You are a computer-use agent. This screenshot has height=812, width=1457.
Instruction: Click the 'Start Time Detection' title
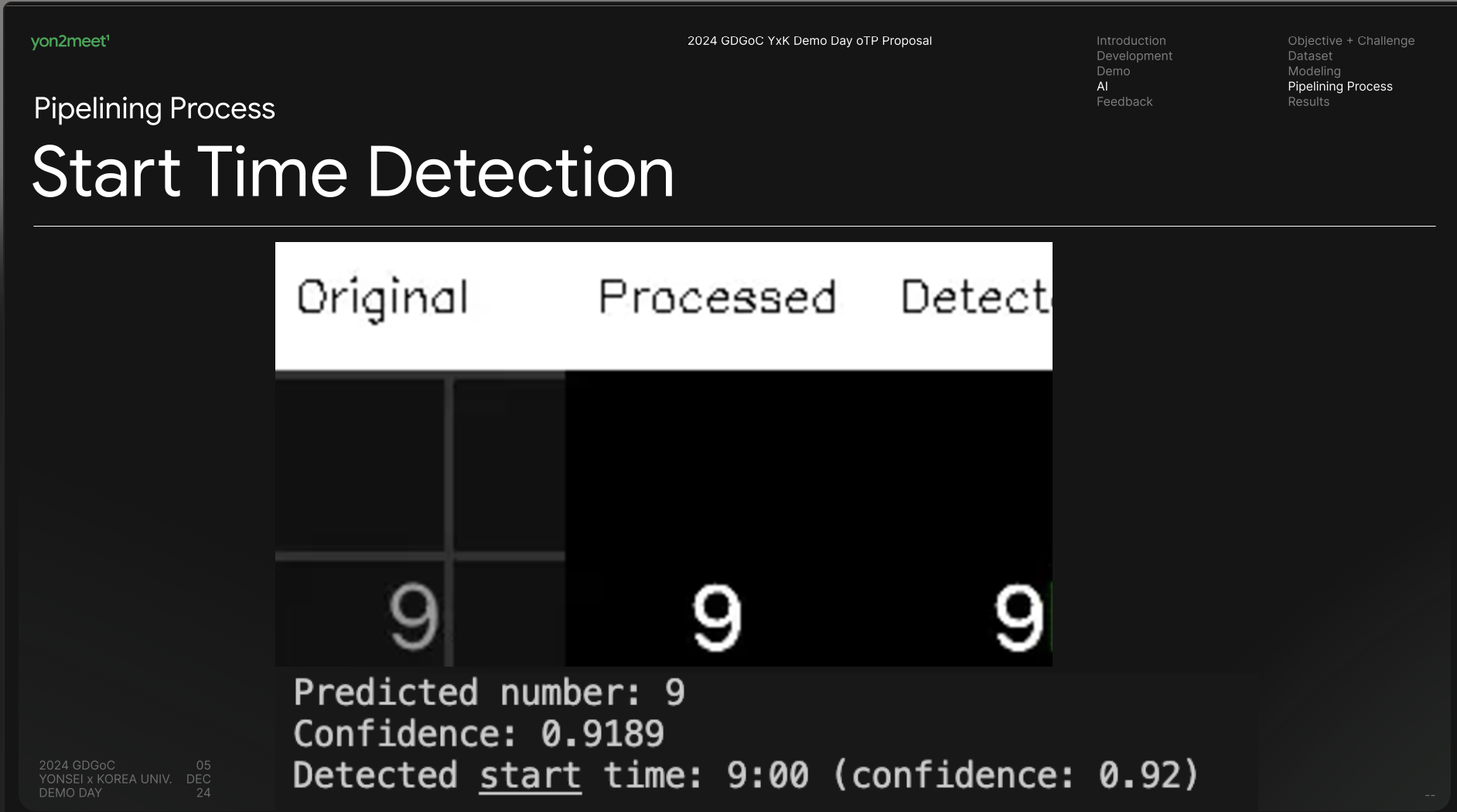(x=353, y=172)
